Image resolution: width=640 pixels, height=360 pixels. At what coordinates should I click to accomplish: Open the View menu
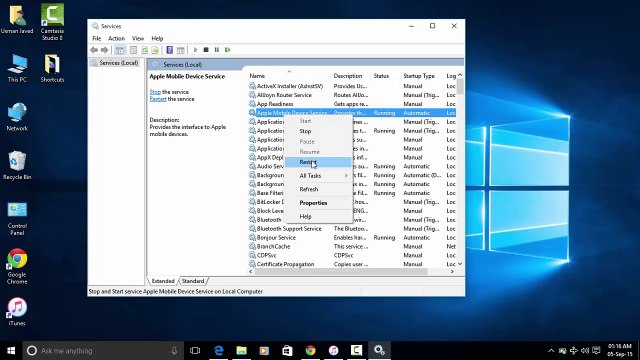click(138, 38)
